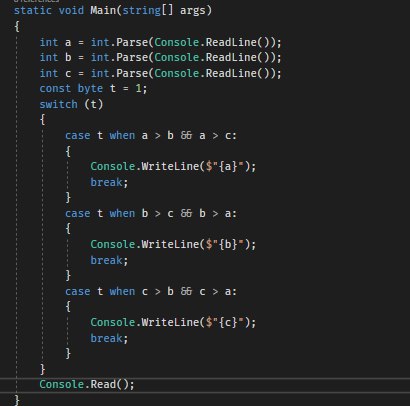This screenshot has width=410, height=406.
Task: Click 'break' below the WriteLine printing {c}
Action: (x=106, y=338)
